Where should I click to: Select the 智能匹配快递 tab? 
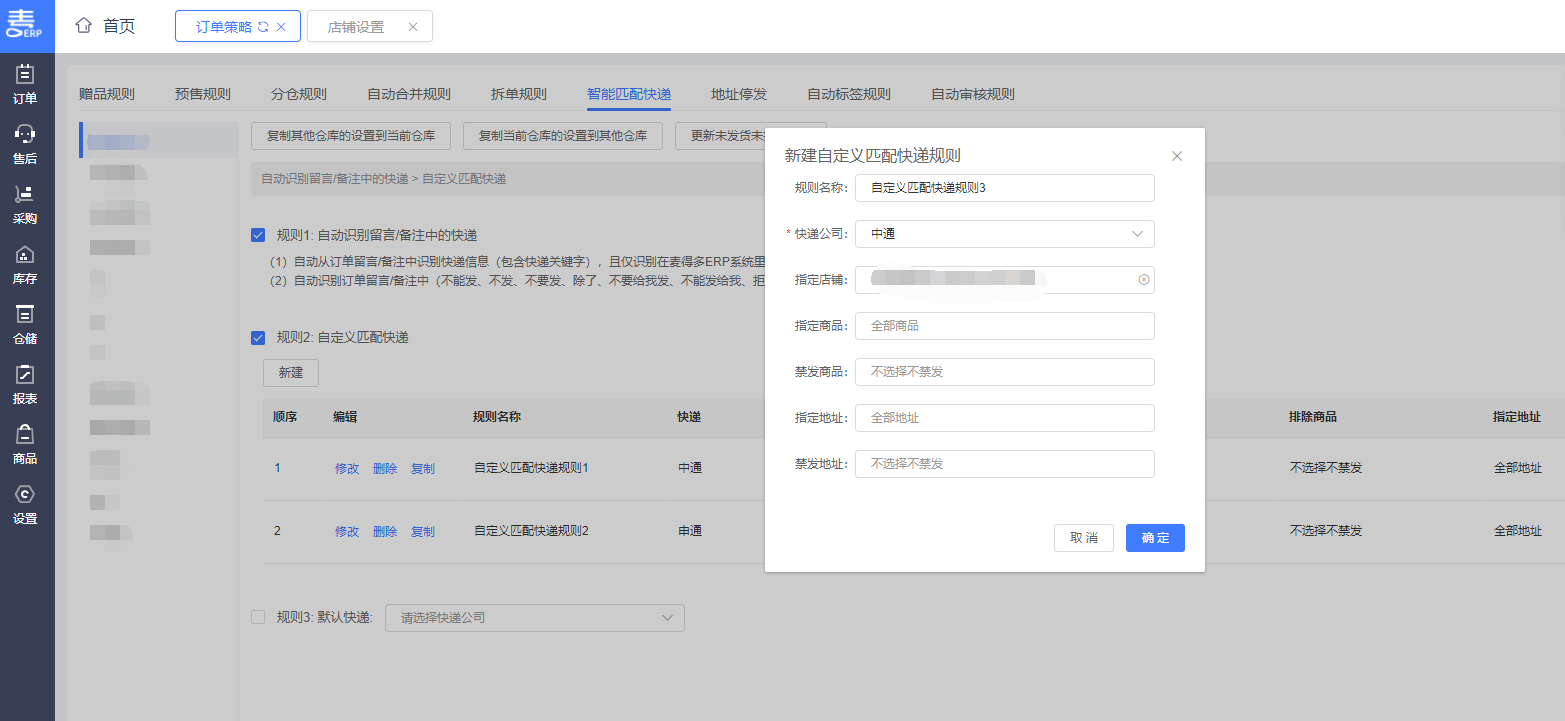point(629,94)
